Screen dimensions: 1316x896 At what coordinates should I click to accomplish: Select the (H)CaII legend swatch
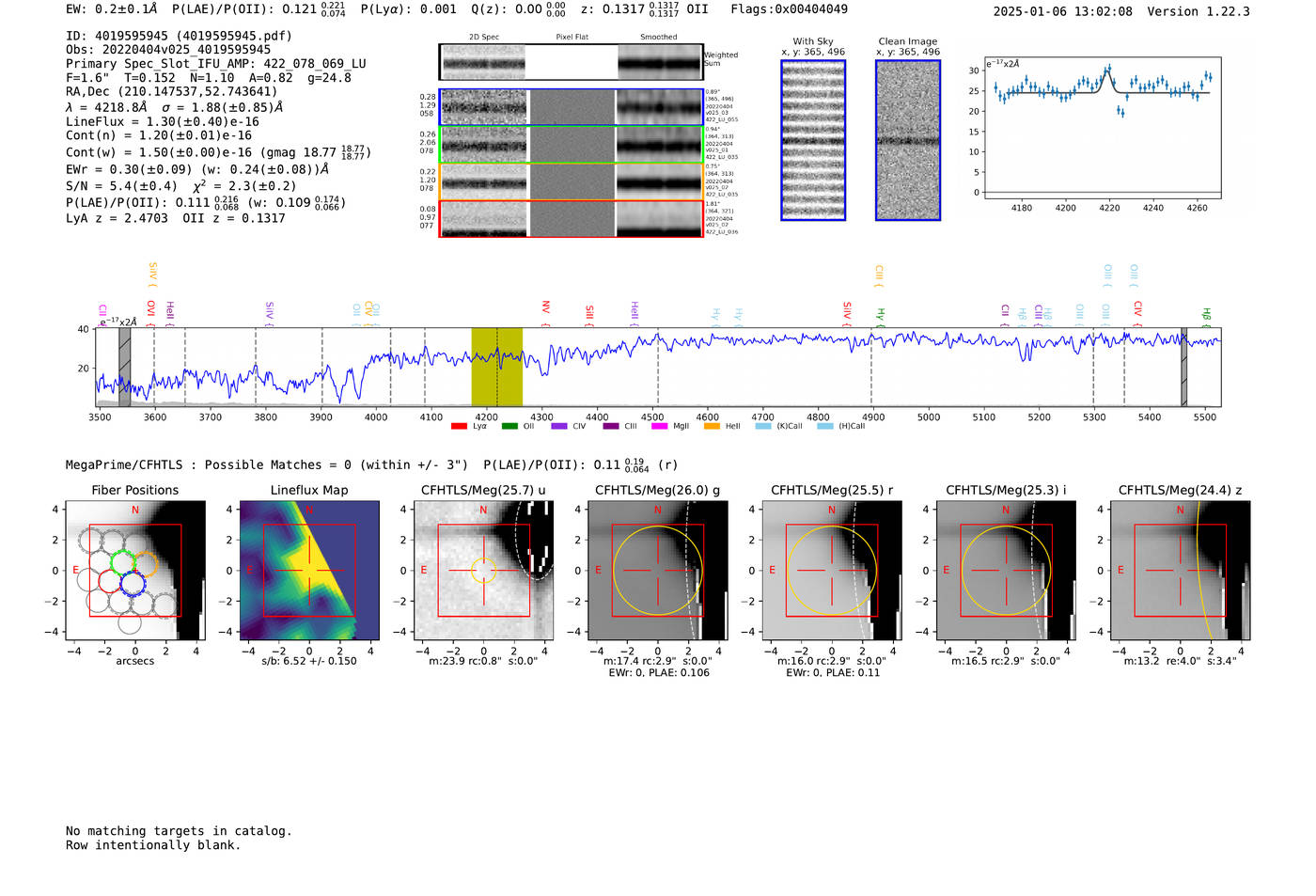pyautogui.click(x=825, y=426)
